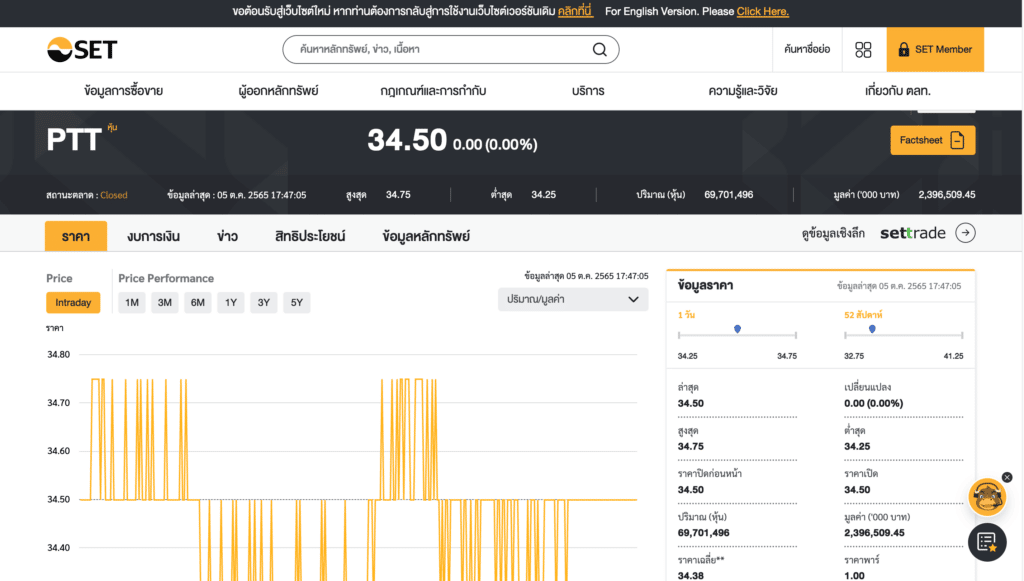This screenshot has width=1024, height=581.
Task: Close the mascot chat bubble
Action: [1007, 477]
